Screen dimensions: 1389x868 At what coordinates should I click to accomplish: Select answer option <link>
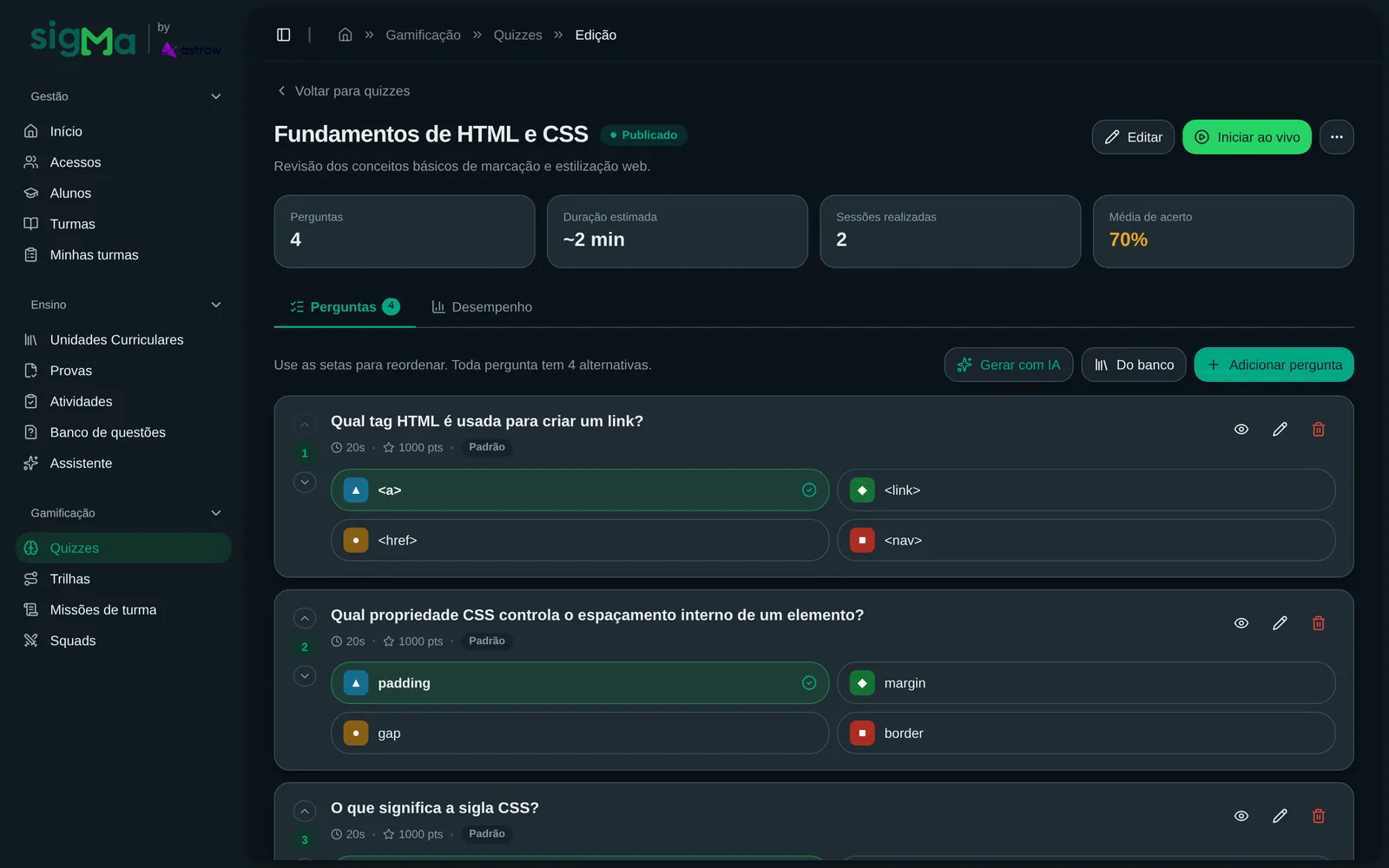[1086, 490]
